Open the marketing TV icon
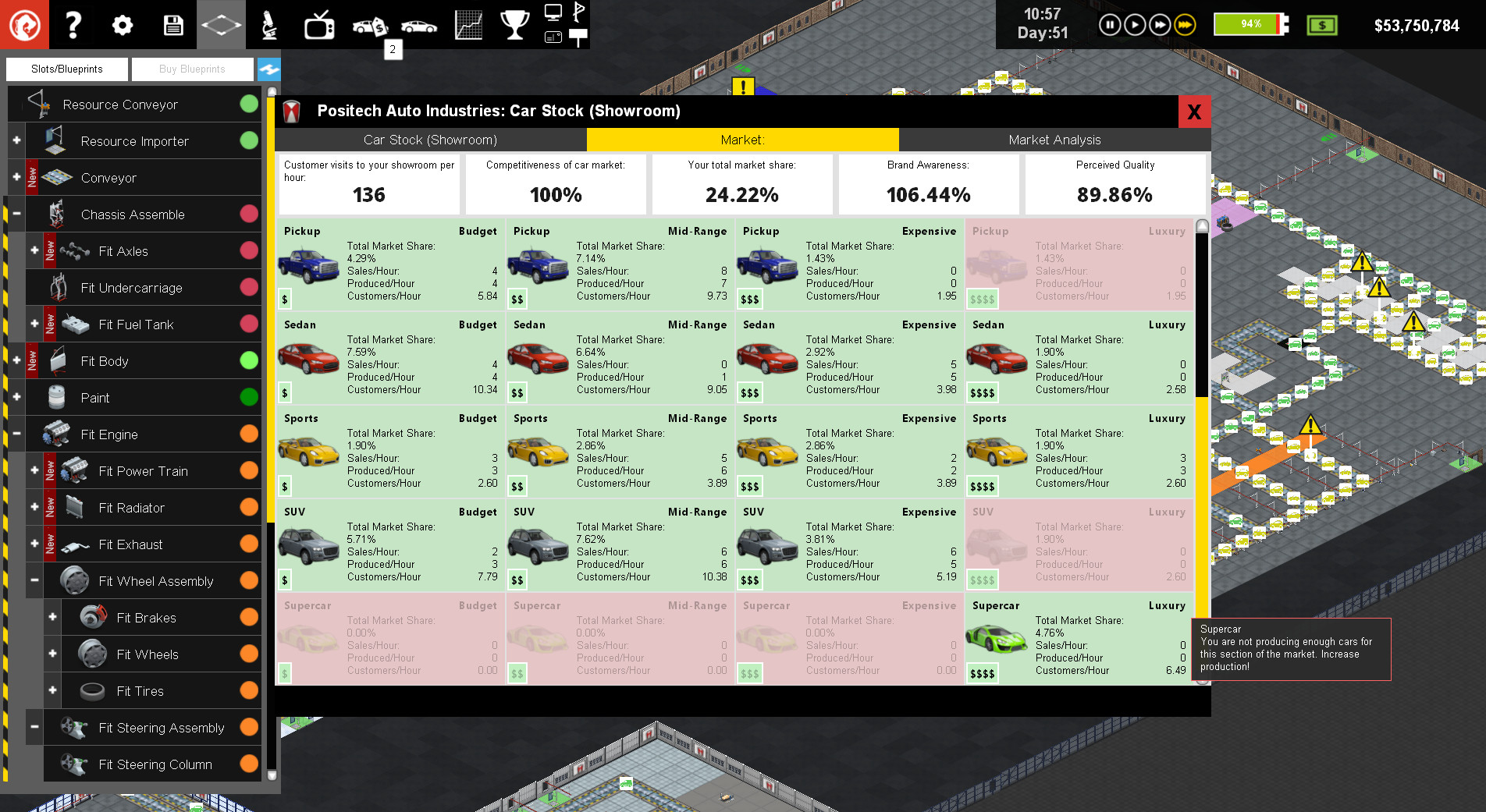This screenshot has height=812, width=1486. click(x=320, y=23)
